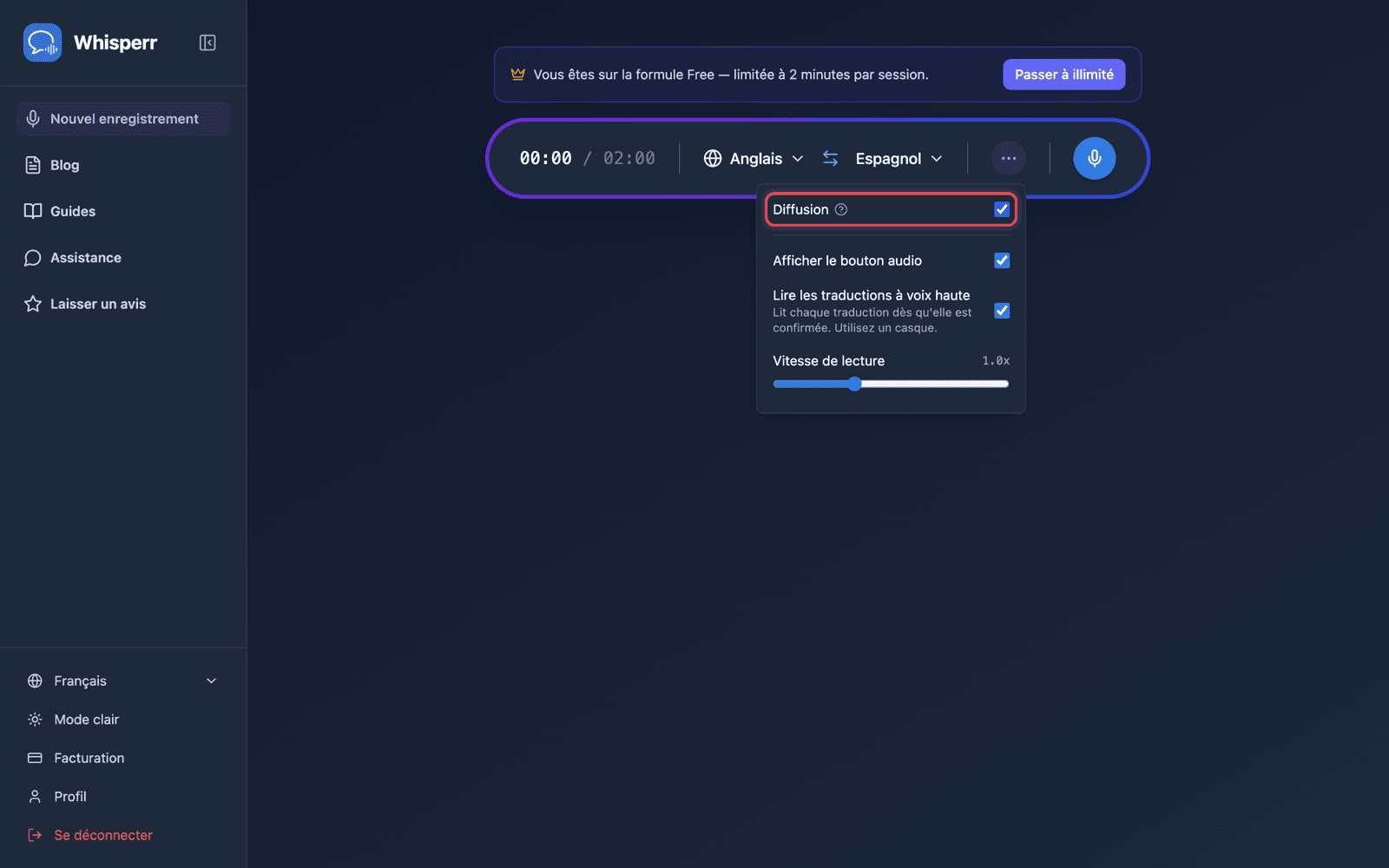Click the Vitesse de lecture slider

(x=891, y=384)
